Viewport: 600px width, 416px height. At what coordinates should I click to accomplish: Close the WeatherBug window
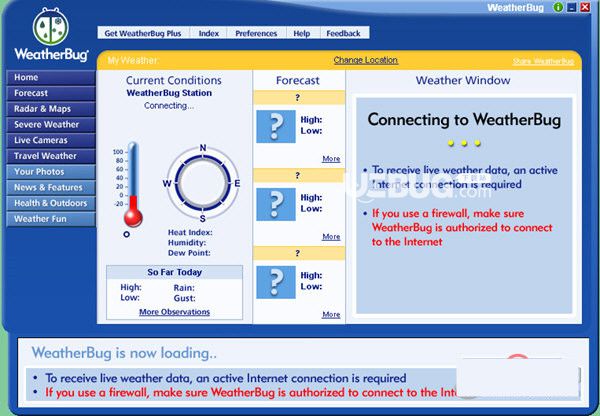pos(585,7)
